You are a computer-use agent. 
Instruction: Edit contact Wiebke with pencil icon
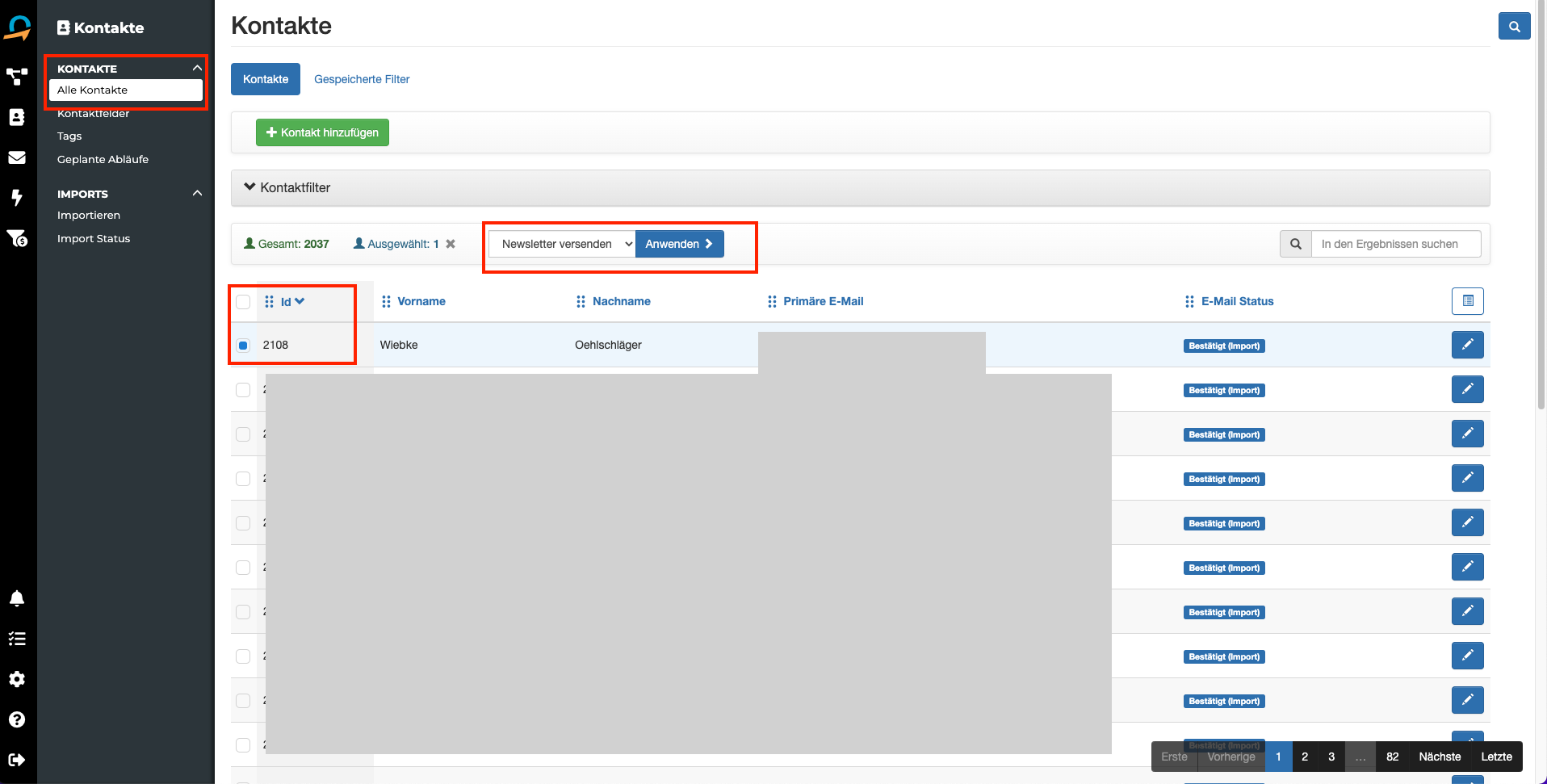tap(1467, 345)
